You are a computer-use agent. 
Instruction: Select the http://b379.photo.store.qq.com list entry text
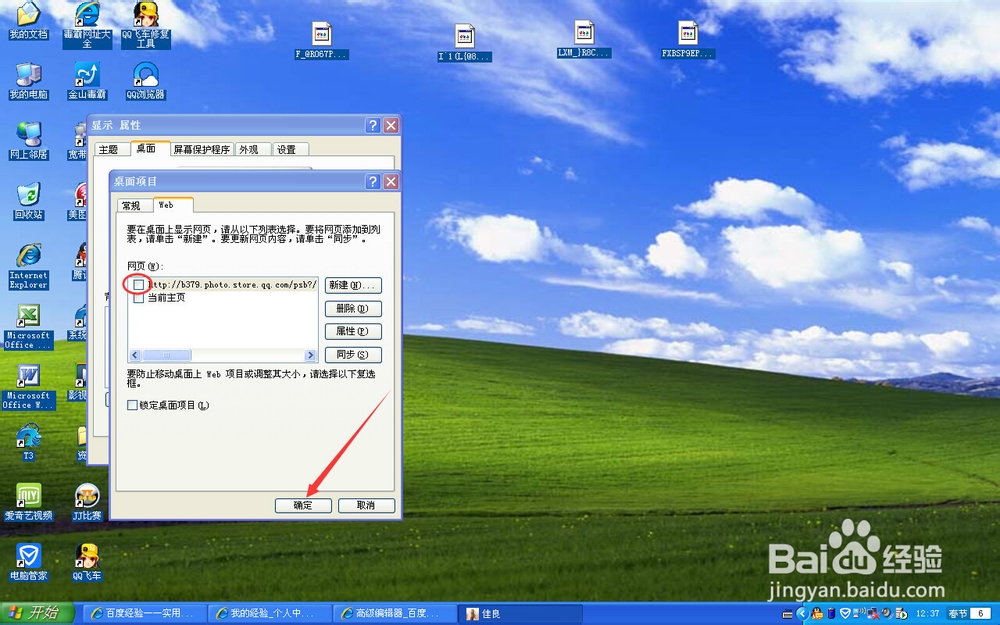coord(232,284)
